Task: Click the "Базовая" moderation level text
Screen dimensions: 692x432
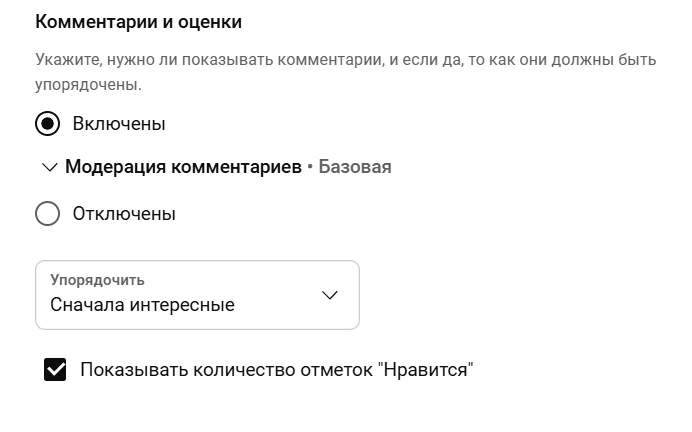Action: pos(355,167)
